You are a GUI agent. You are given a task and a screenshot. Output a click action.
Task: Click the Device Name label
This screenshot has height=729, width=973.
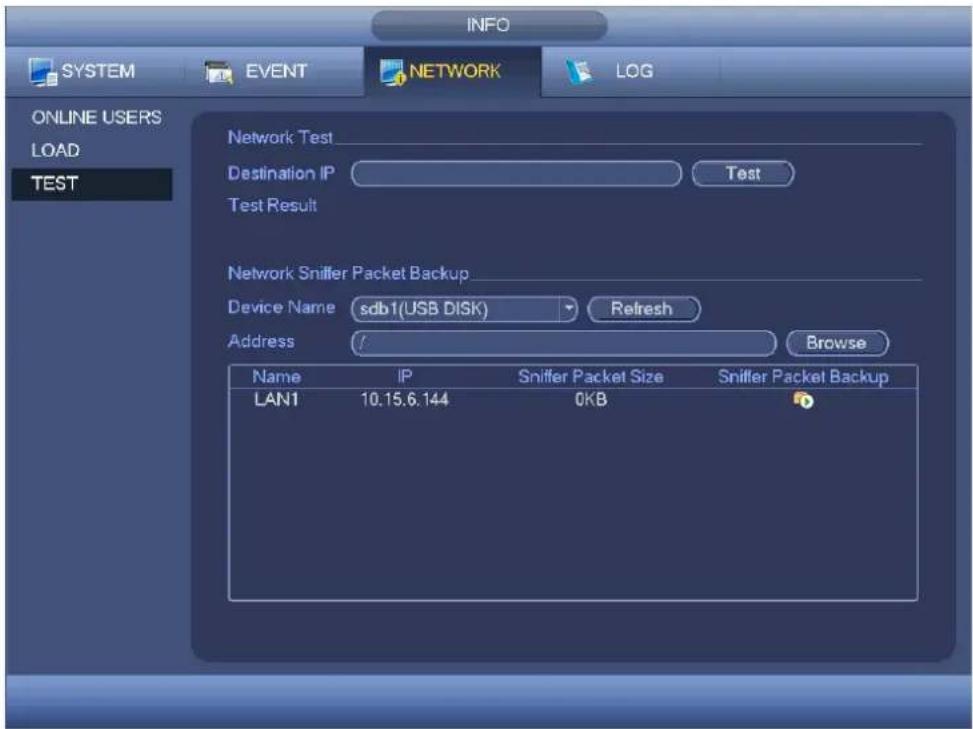(281, 307)
